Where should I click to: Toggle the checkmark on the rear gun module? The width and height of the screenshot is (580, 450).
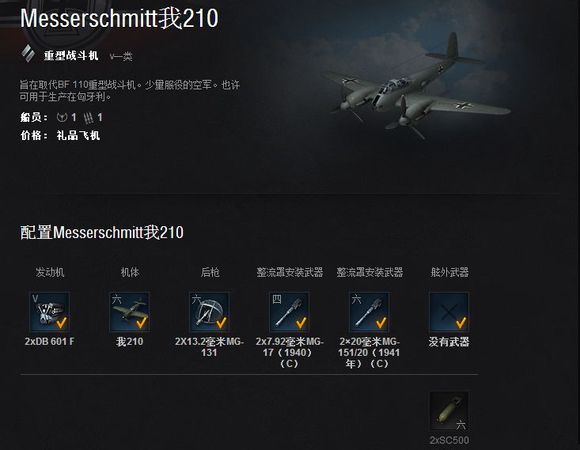pyautogui.click(x=221, y=323)
